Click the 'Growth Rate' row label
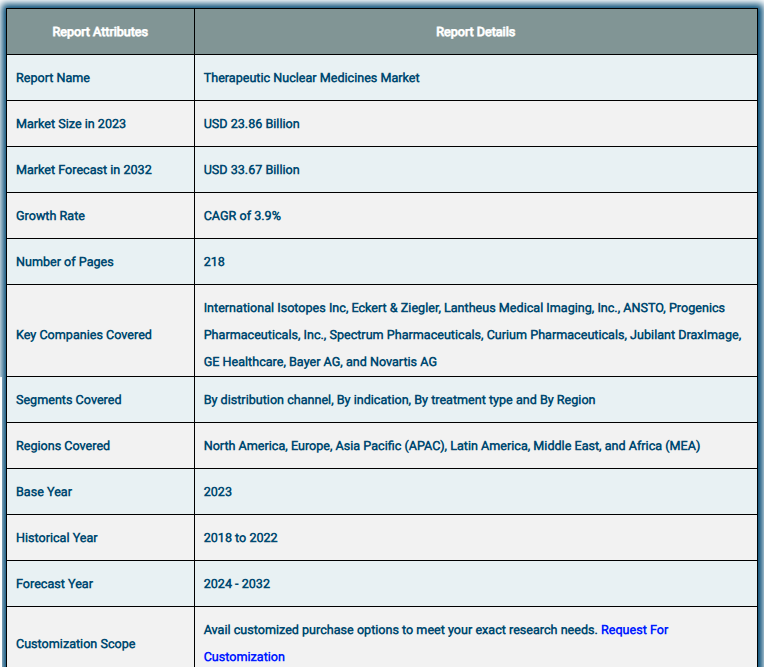This screenshot has width=764, height=667. click(x=51, y=216)
